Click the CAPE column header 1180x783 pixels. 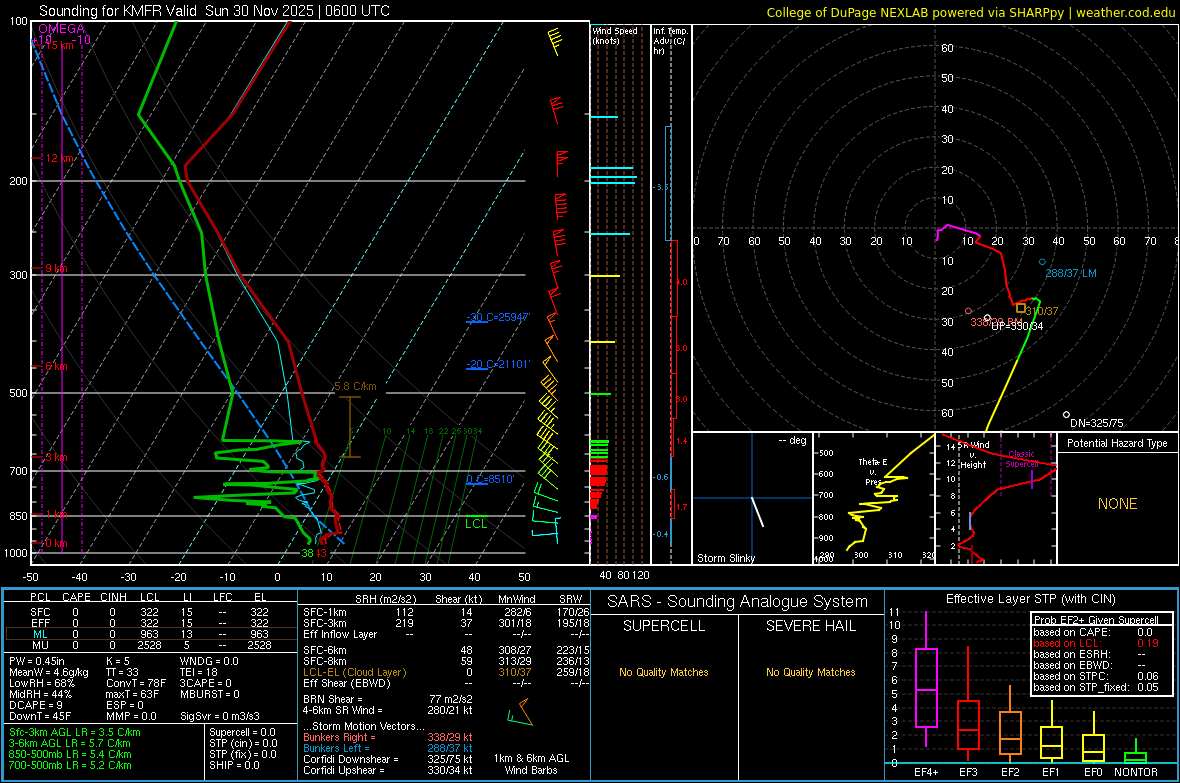coord(76,597)
